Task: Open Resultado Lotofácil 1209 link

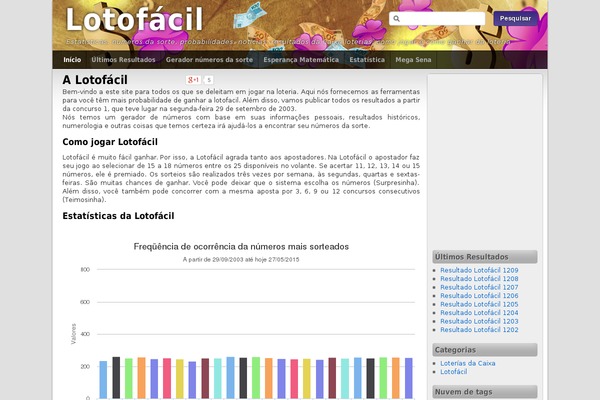Action: (479, 270)
